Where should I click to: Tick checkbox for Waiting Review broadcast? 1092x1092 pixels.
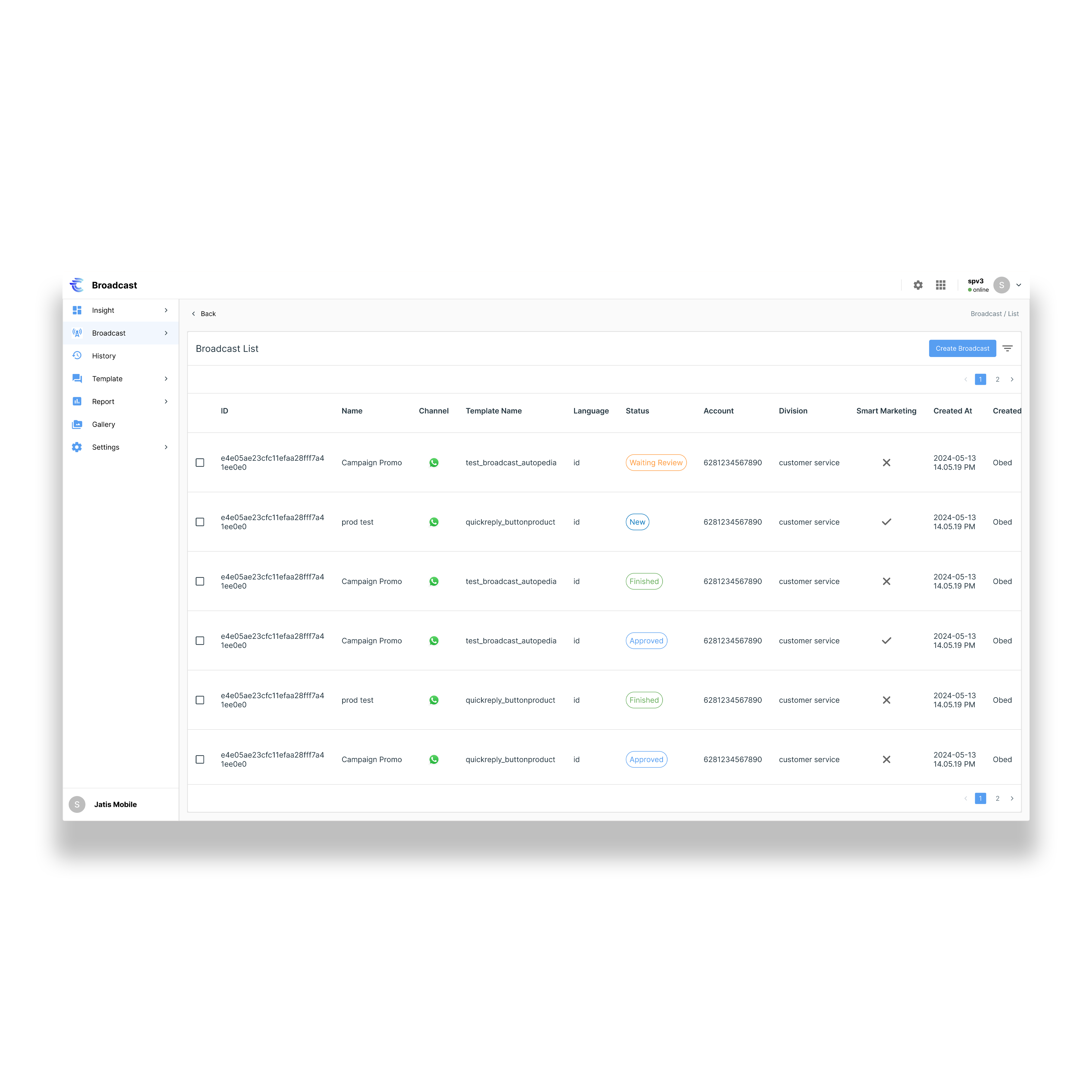(x=200, y=462)
